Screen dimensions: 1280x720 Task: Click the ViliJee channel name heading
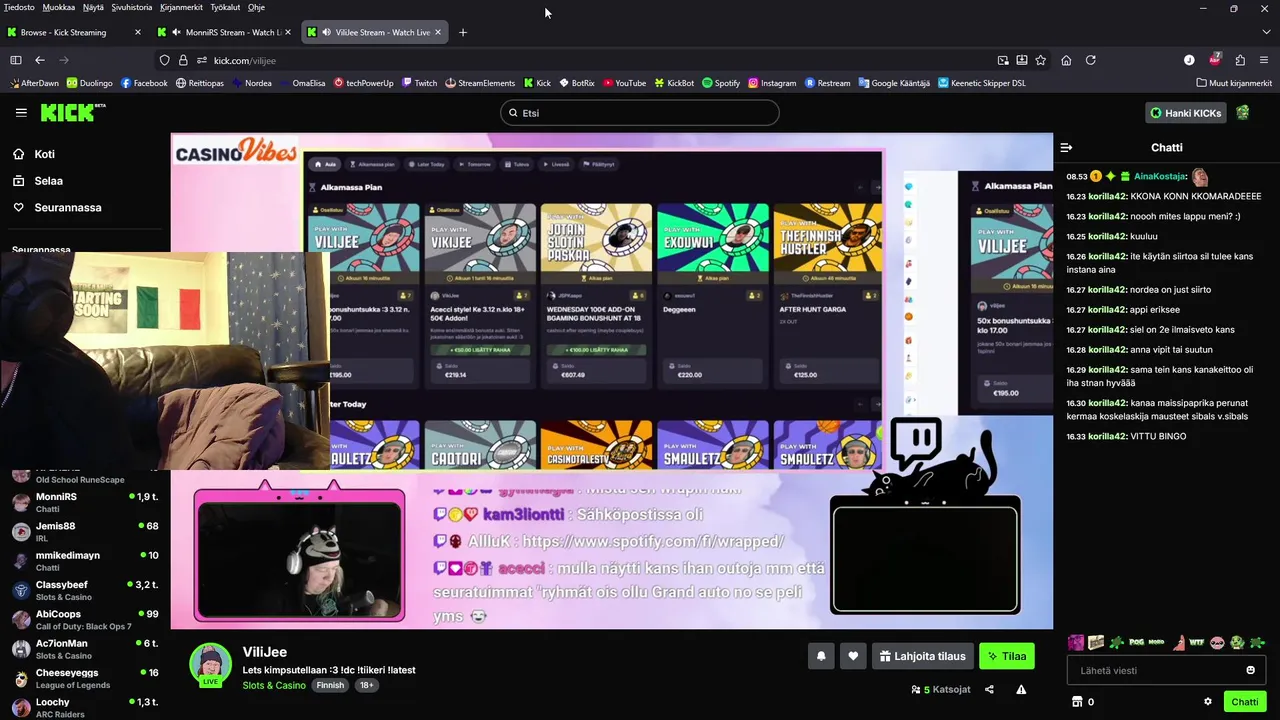[264, 652]
